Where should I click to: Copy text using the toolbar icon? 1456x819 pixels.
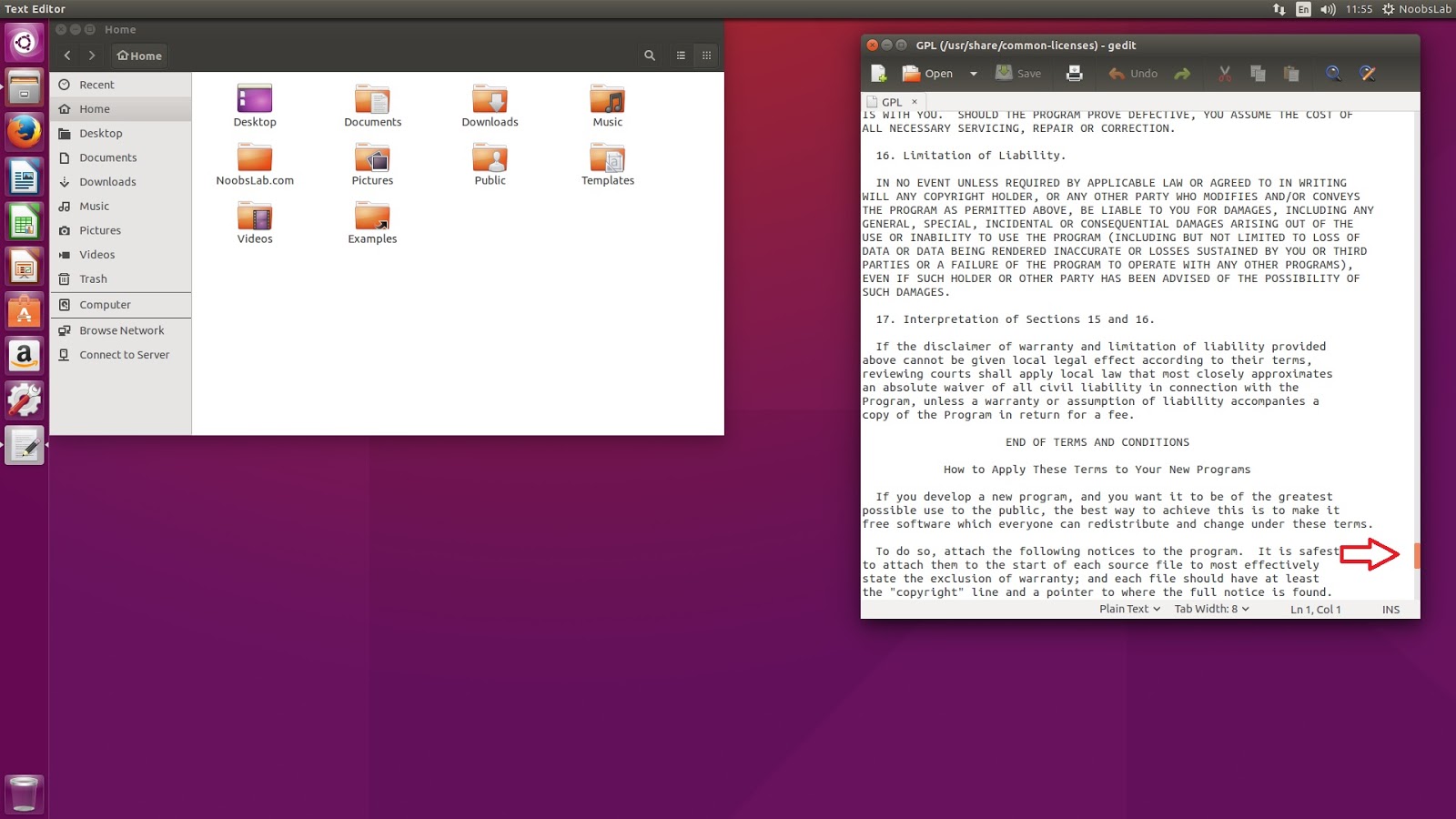1258,74
